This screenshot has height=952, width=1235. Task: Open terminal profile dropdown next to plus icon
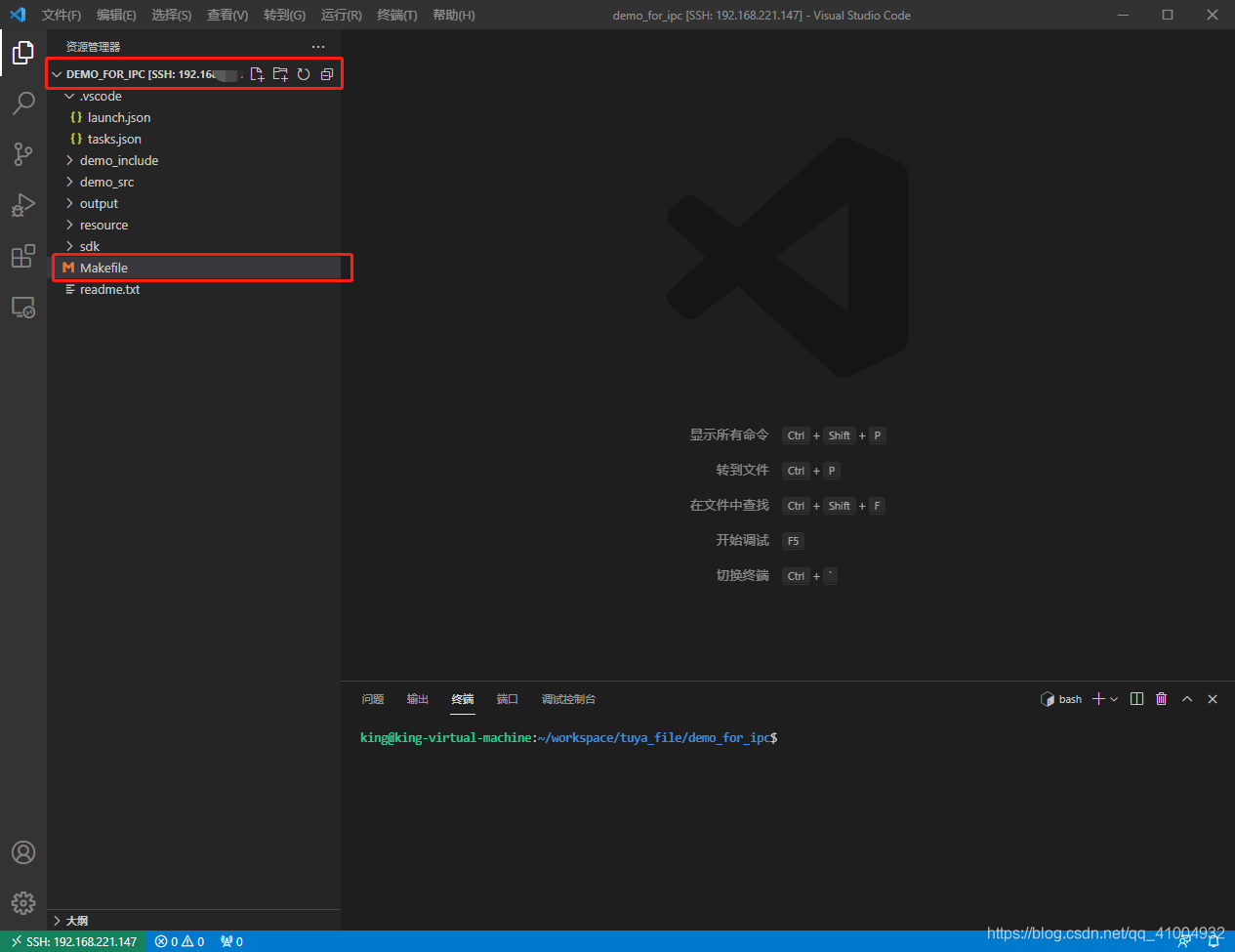pyautogui.click(x=1113, y=698)
